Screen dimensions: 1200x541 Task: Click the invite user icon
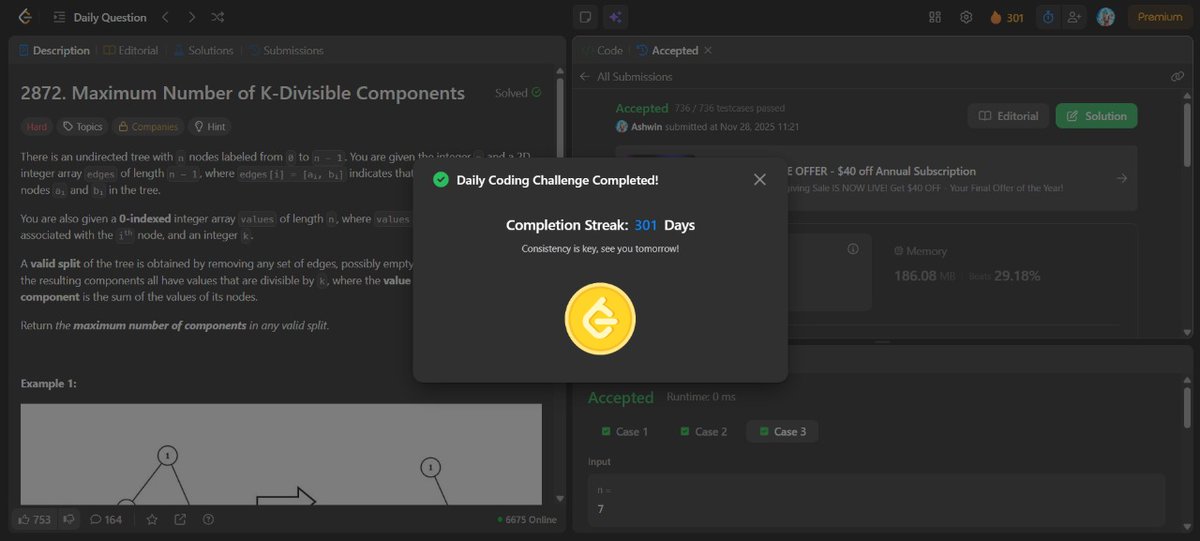1075,17
